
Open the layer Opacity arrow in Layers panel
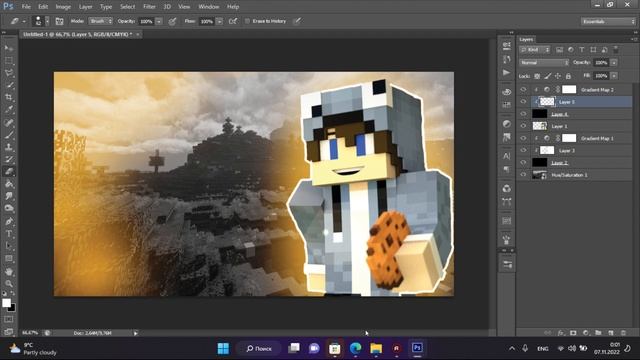click(613, 62)
